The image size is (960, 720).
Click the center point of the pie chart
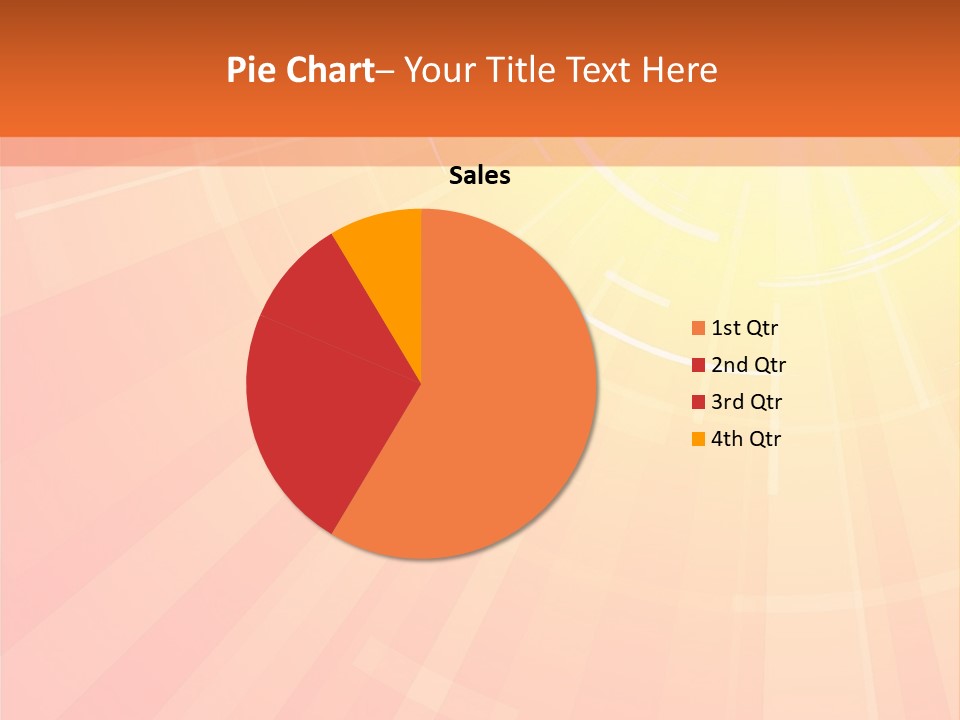click(421, 383)
